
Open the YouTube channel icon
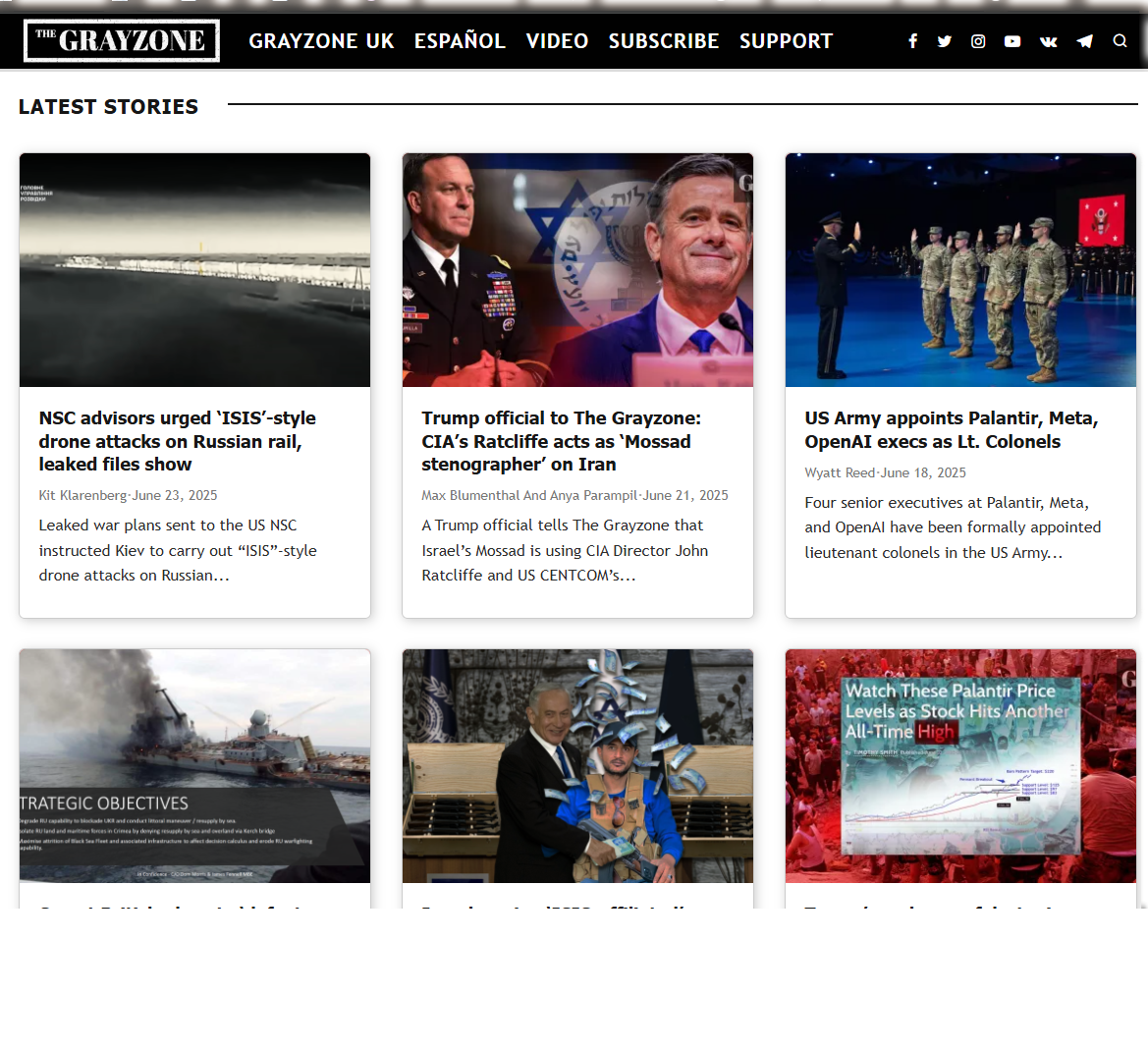pos(1012,41)
